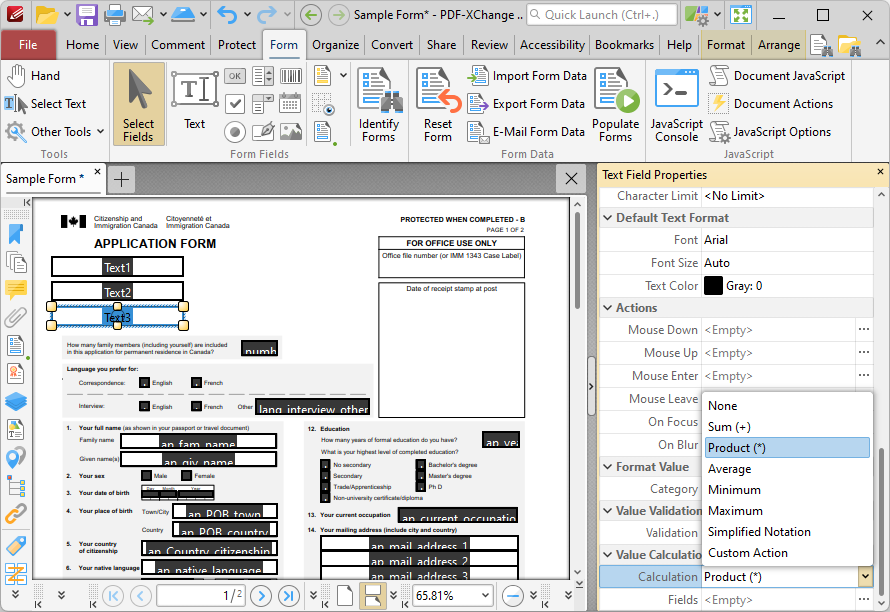Select Simplified Notation option
The image size is (890, 612).
pyautogui.click(x=787, y=532)
